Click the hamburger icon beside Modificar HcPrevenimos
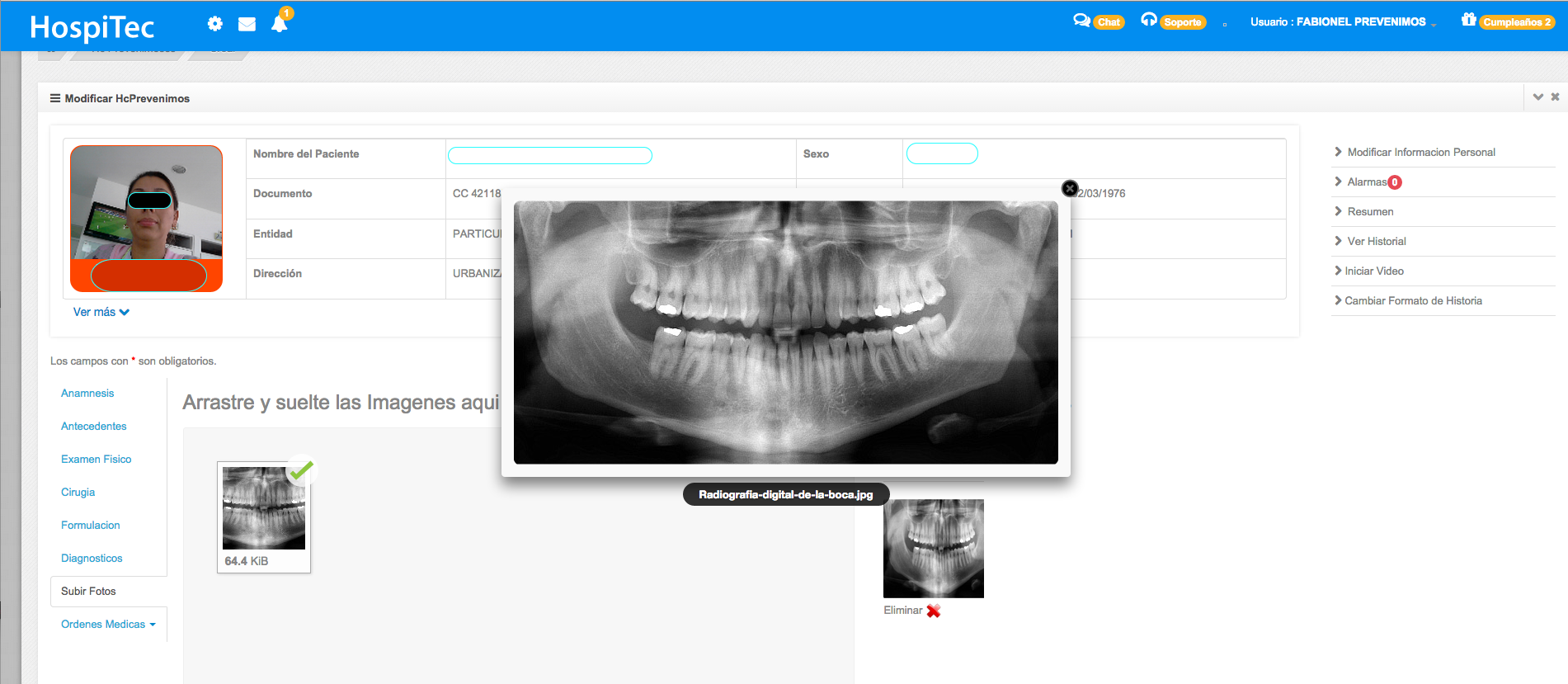This screenshot has width=1568, height=684. [55, 98]
